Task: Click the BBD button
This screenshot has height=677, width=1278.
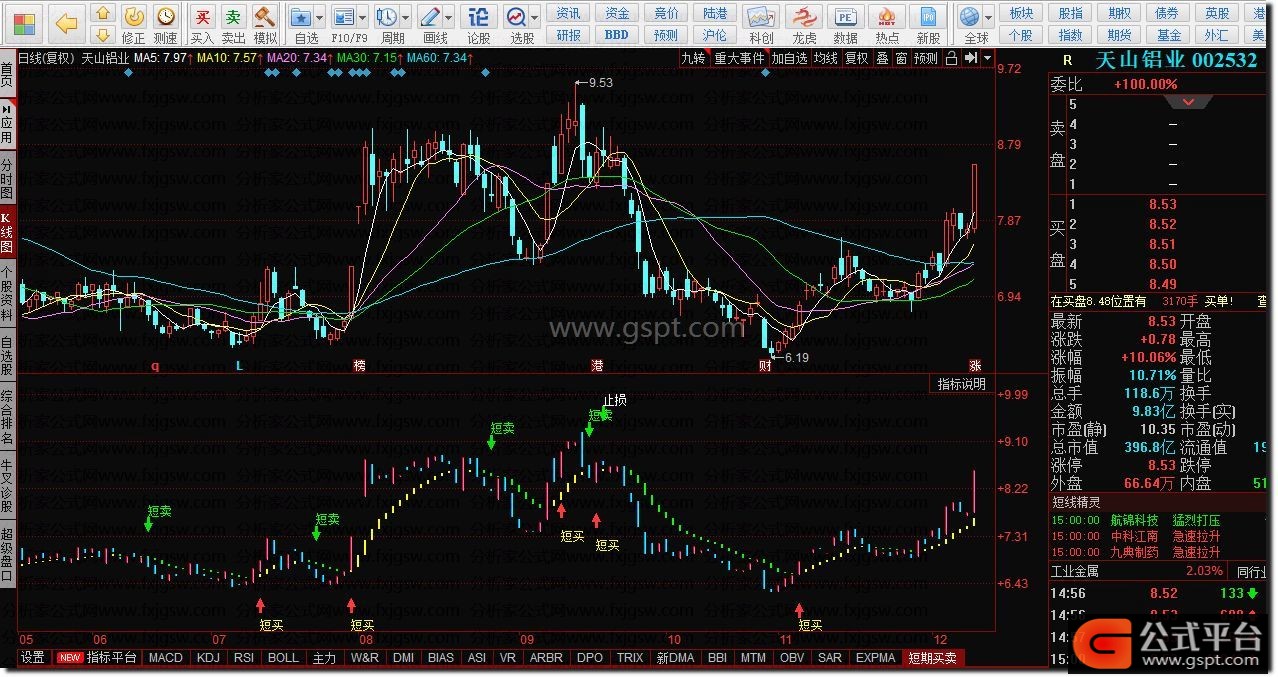Action: pyautogui.click(x=618, y=34)
